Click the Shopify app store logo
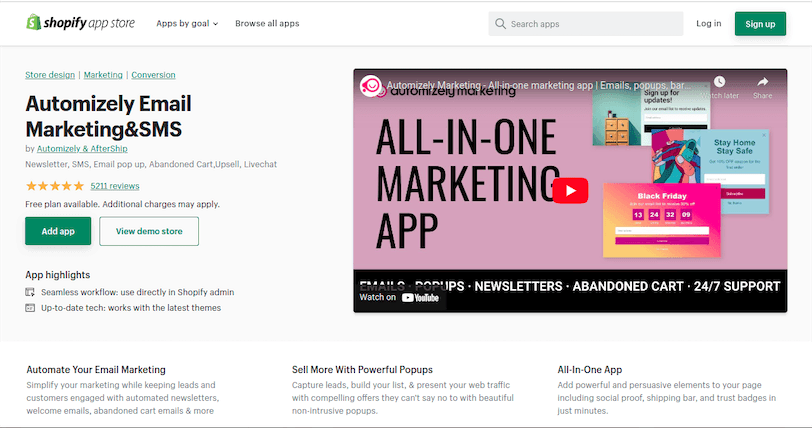Image resolution: width=812 pixels, height=428 pixels. 80,23
